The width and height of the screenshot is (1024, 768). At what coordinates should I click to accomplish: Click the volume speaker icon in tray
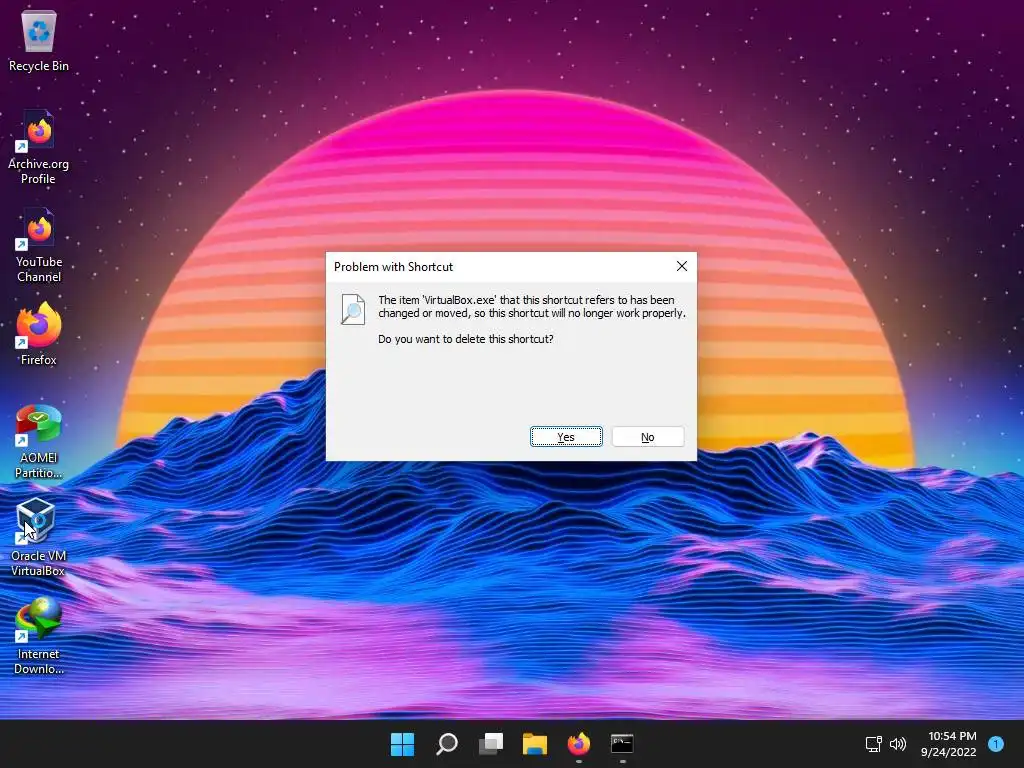898,744
